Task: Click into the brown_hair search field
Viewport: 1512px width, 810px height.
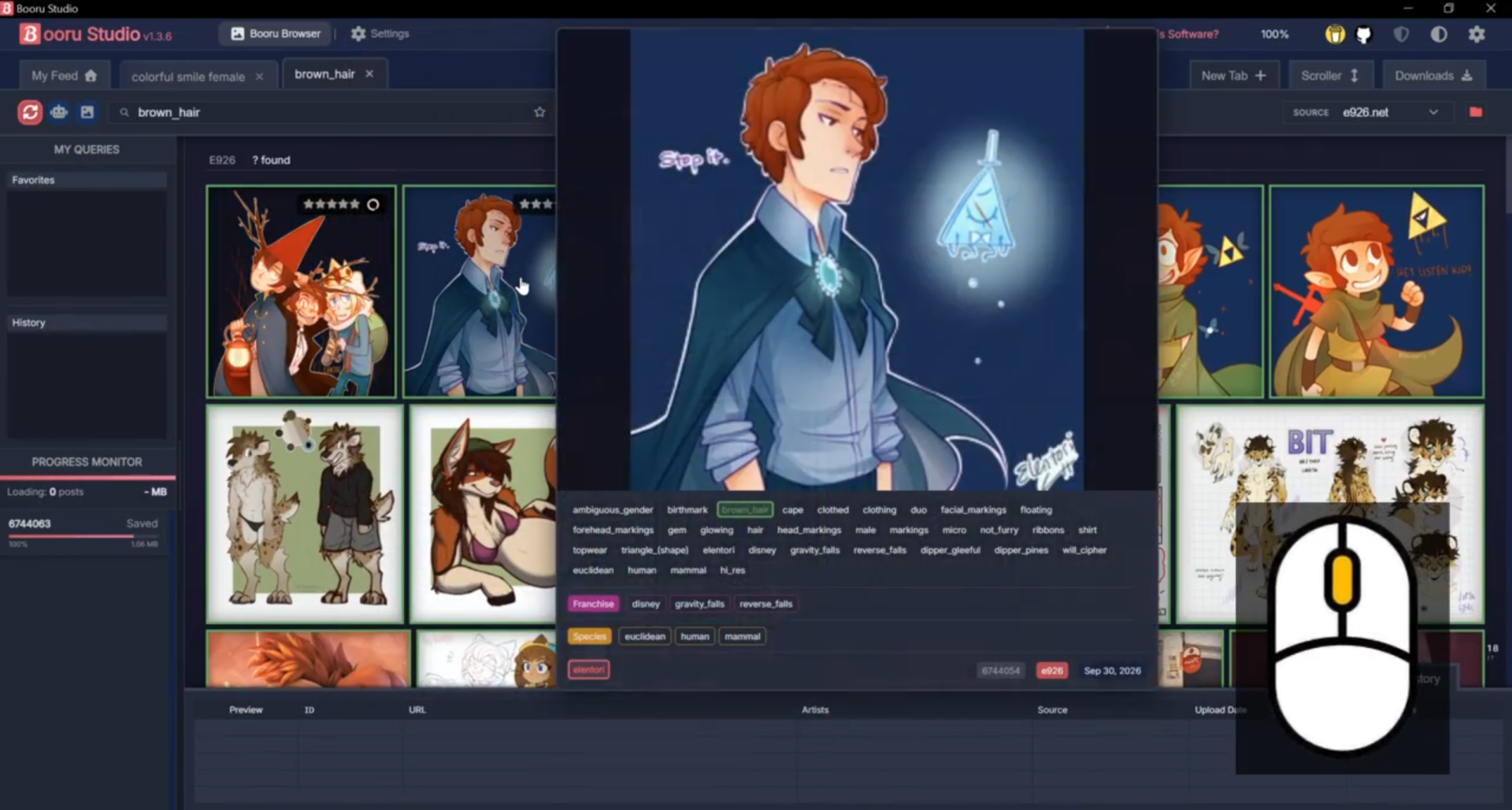Action: point(331,113)
